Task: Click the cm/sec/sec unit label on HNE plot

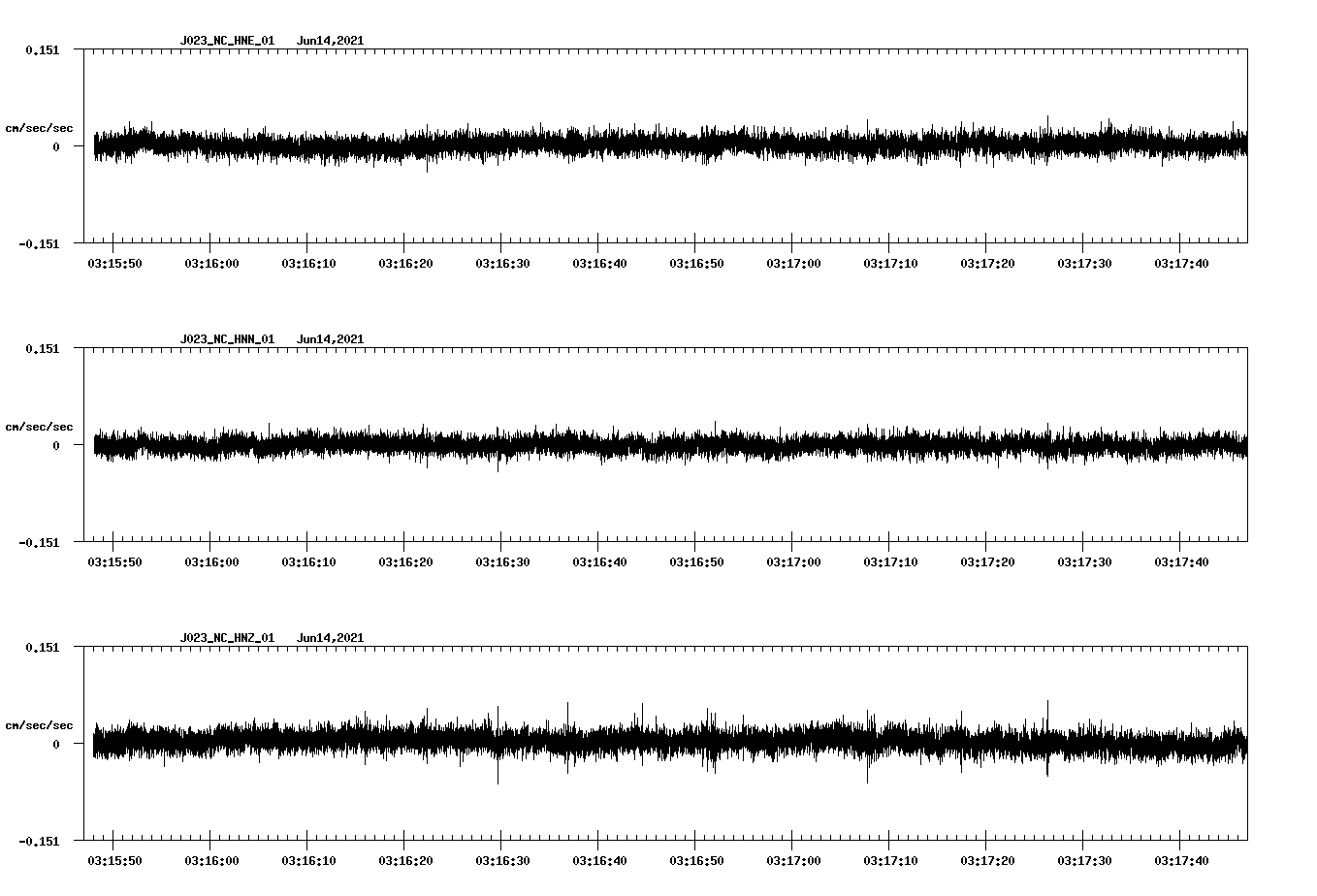Action: 40,128
